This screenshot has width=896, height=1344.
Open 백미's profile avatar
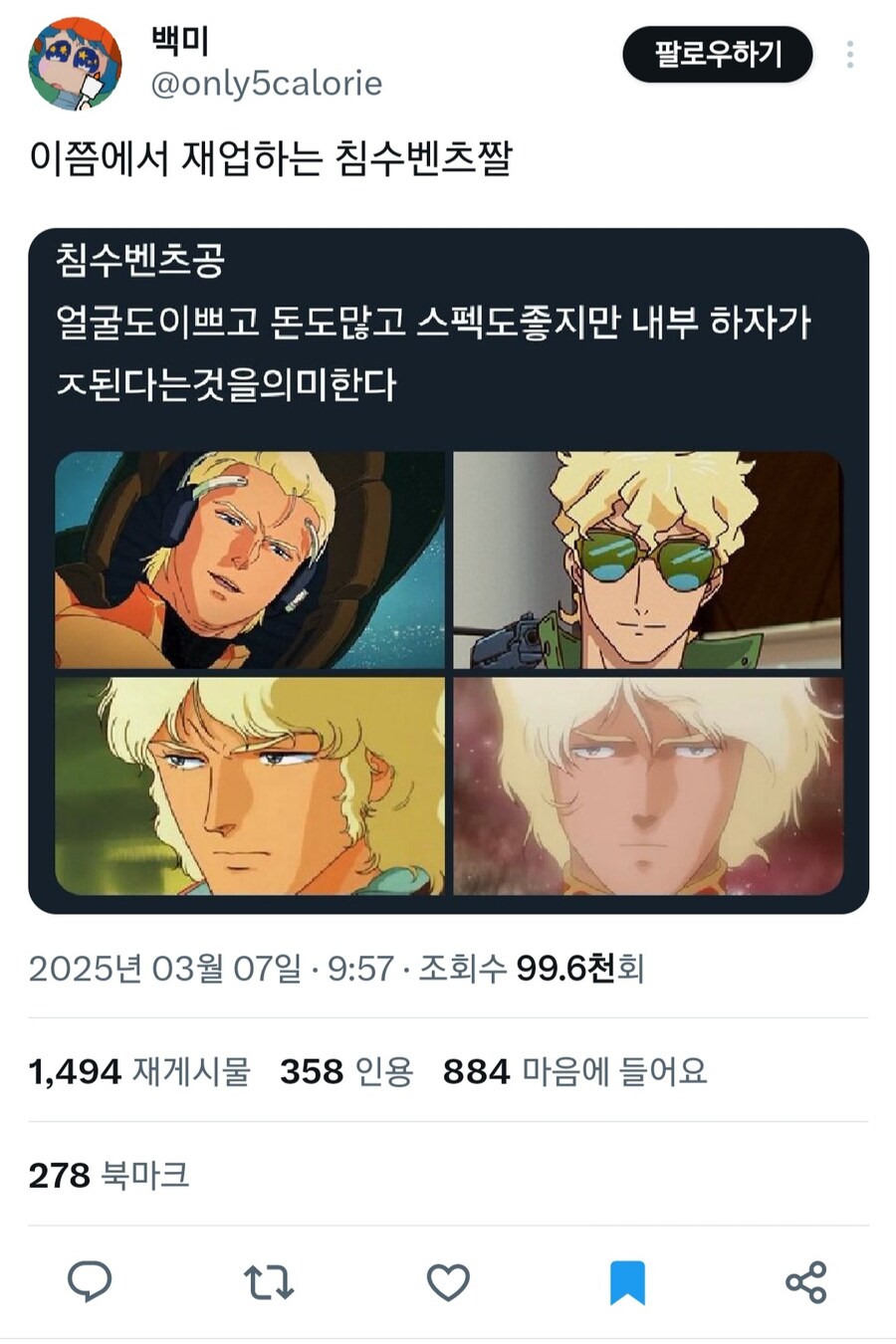point(75,63)
